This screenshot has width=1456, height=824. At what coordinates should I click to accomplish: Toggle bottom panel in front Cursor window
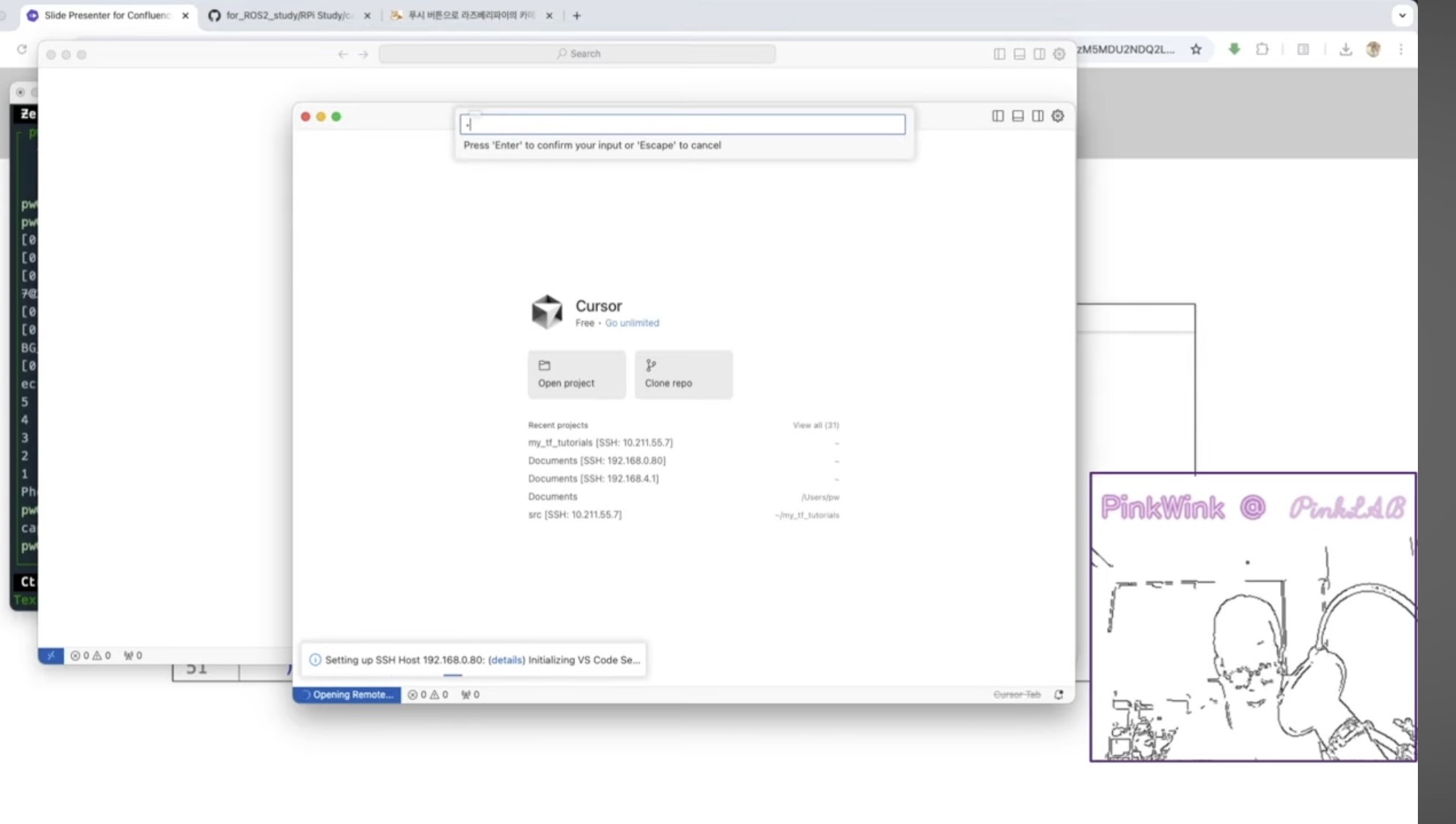click(1018, 116)
